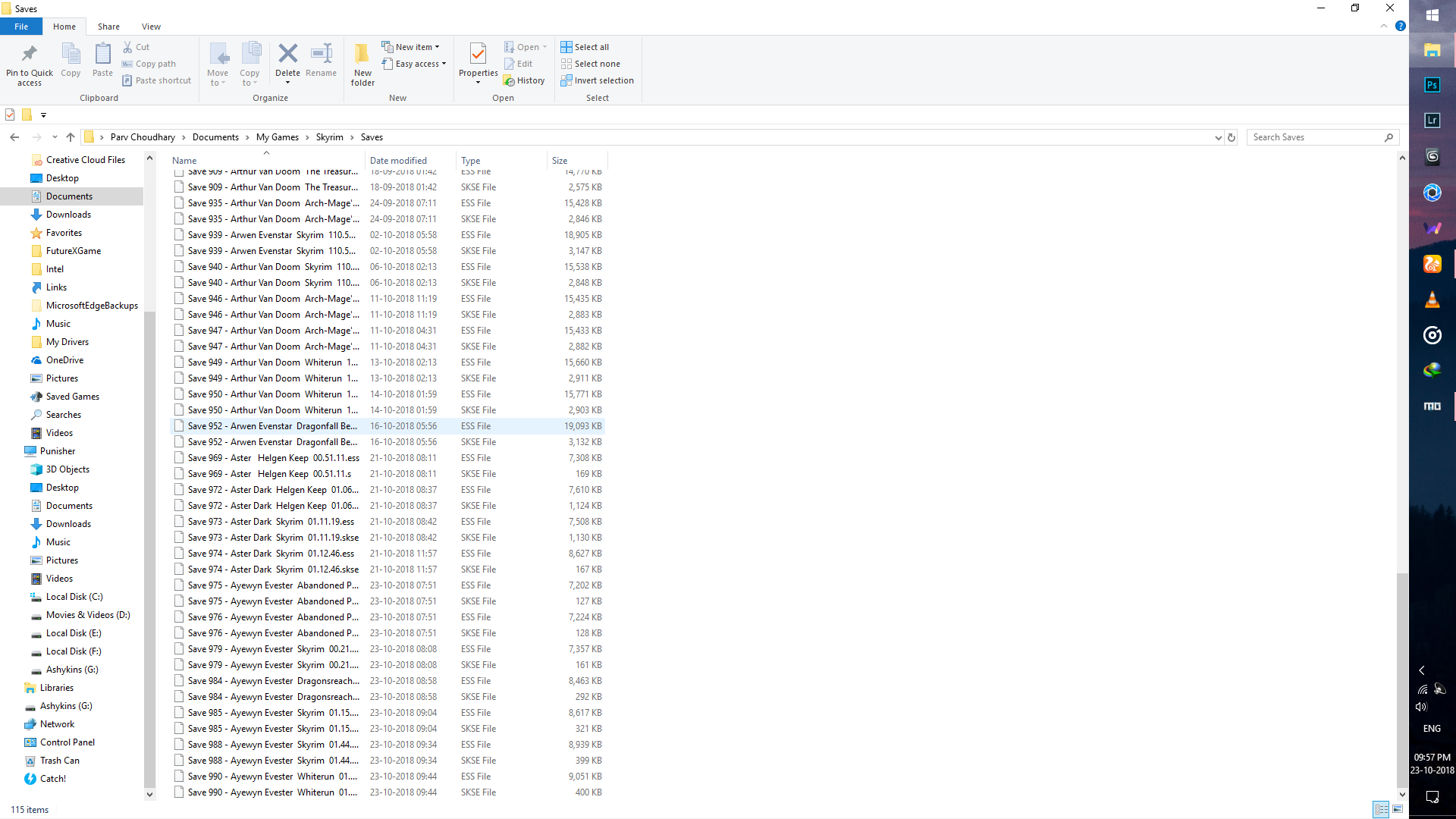
Task: Check the box for Save 935 Arthur Van Doom ESS file
Action: tap(179, 203)
